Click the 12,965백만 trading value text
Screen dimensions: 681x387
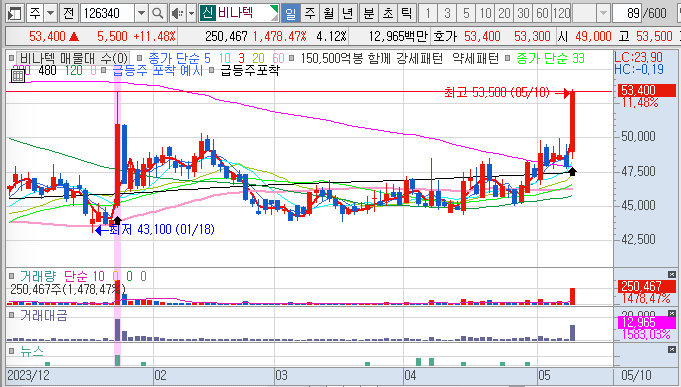point(398,36)
